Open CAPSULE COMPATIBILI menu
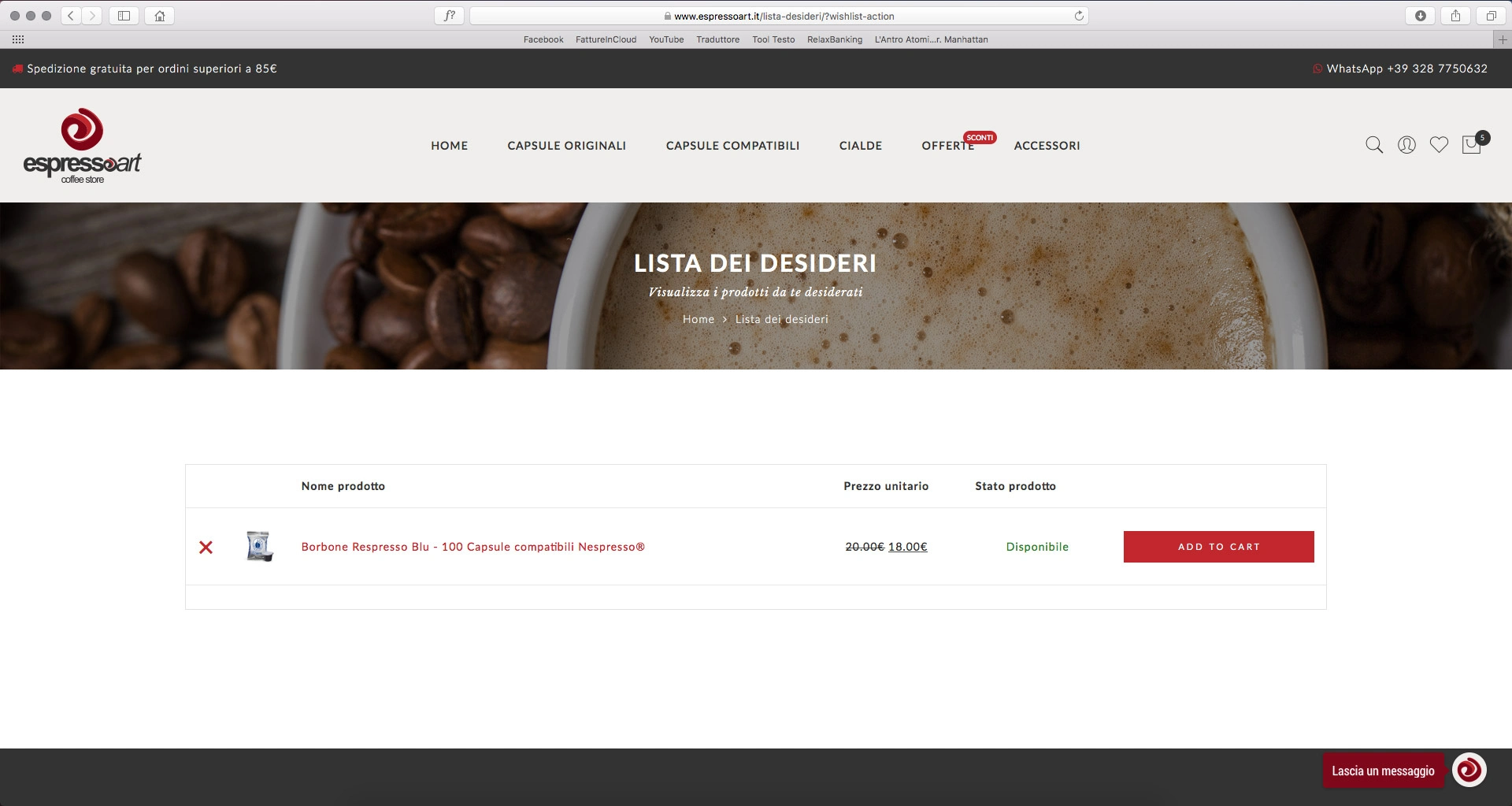This screenshot has height=806, width=1512. (732, 146)
